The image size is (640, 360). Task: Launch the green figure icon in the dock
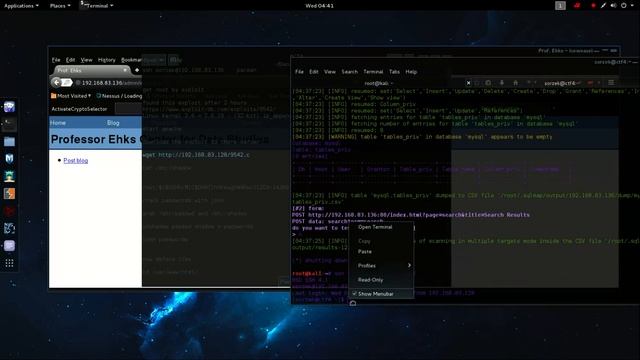click(9, 176)
